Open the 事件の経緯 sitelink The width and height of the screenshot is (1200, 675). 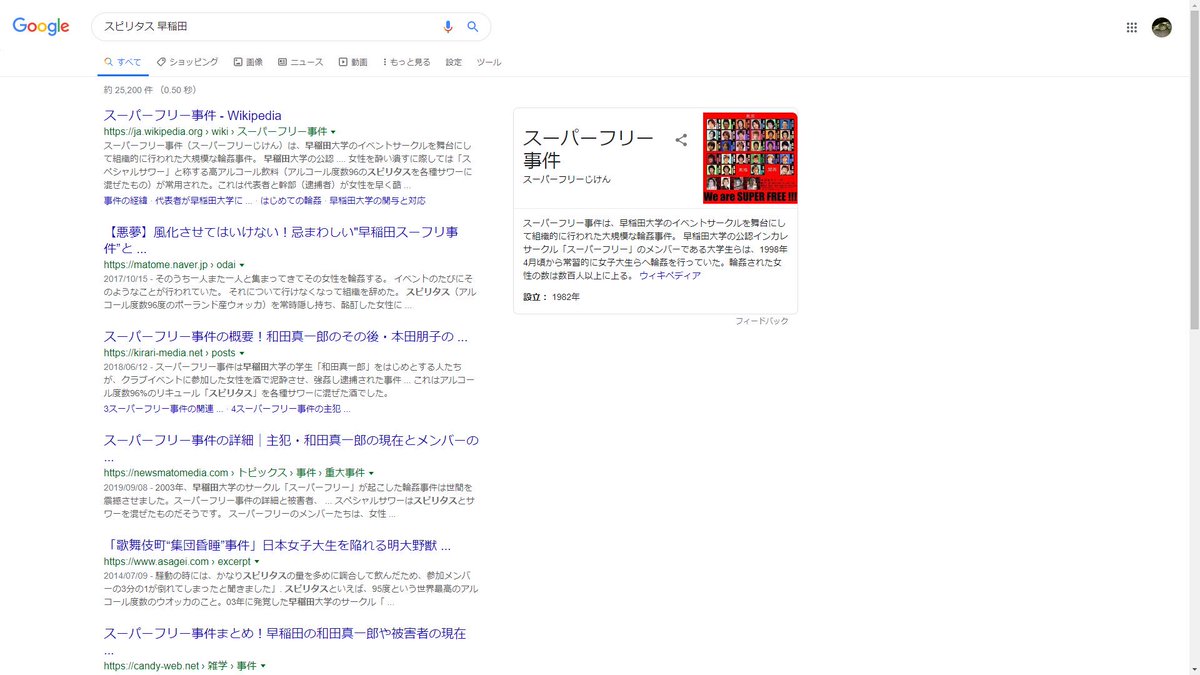pyautogui.click(x=125, y=200)
